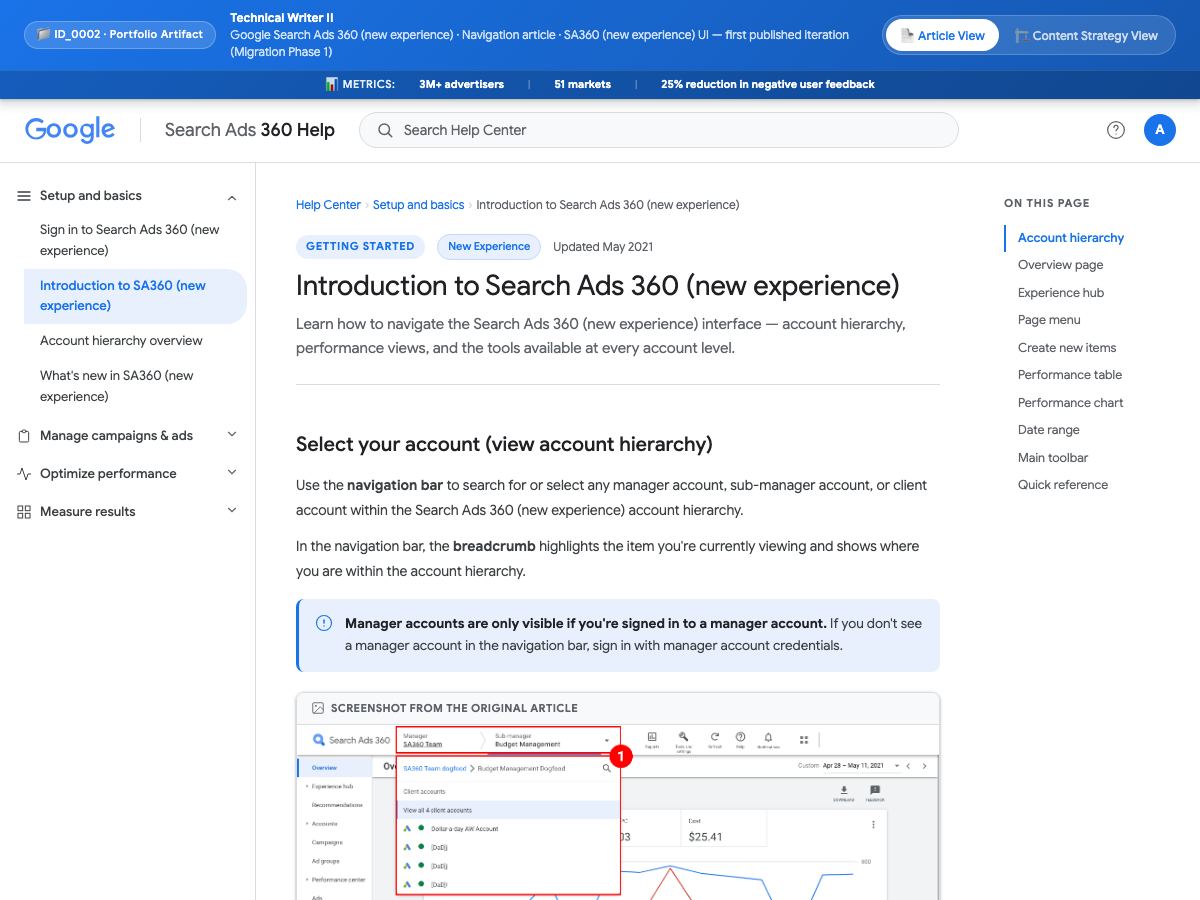Screen dimensions: 1200x900
Task: Click the clipboard icon beside Manage campaigns & ads
Action: [24, 436]
